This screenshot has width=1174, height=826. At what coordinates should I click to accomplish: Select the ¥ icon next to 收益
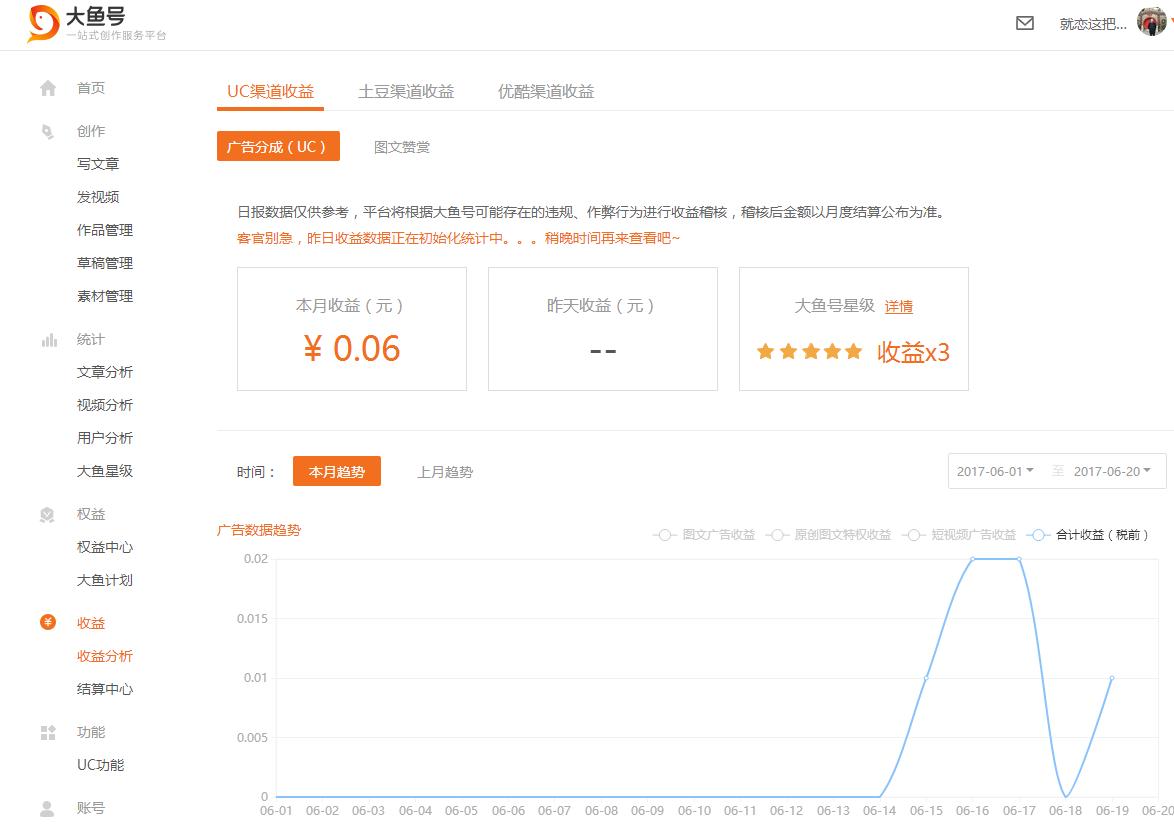pyautogui.click(x=48, y=622)
